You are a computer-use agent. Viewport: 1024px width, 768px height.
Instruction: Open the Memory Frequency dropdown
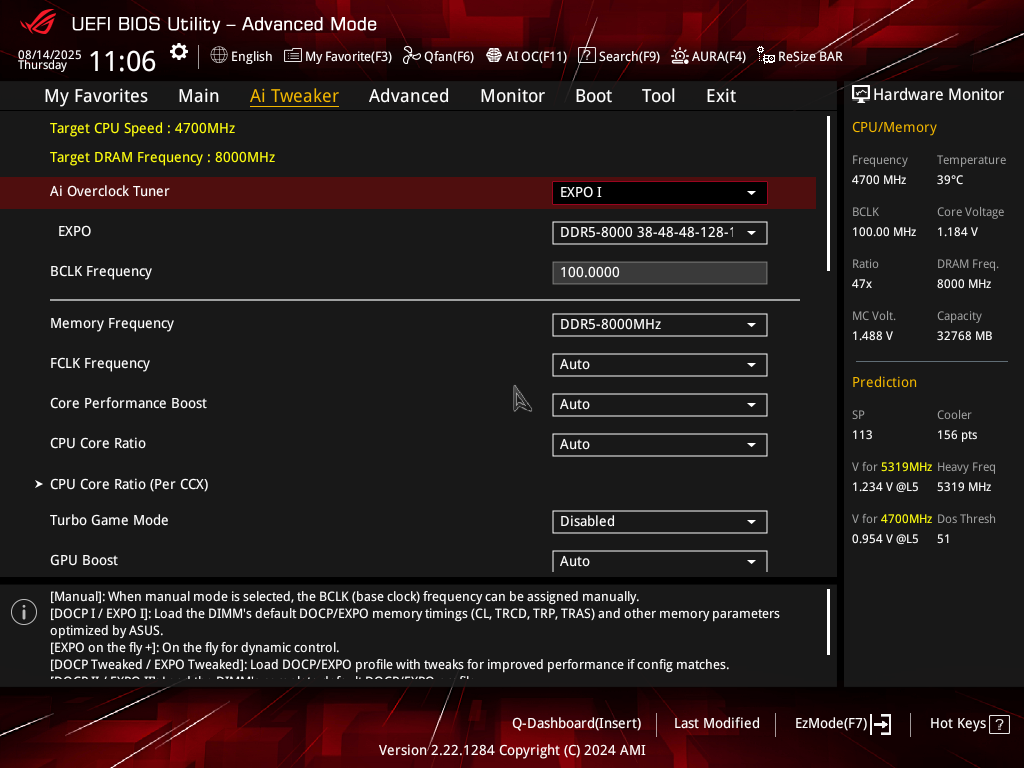[660, 325]
